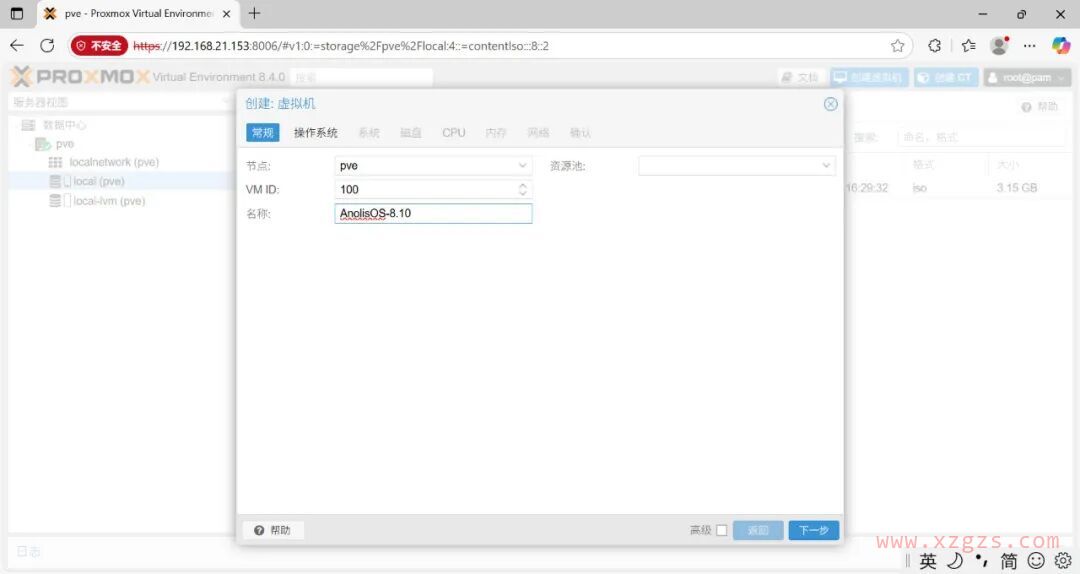Select the 常规 (General) tab
Viewport: 1080px width, 574px height.
click(262, 133)
